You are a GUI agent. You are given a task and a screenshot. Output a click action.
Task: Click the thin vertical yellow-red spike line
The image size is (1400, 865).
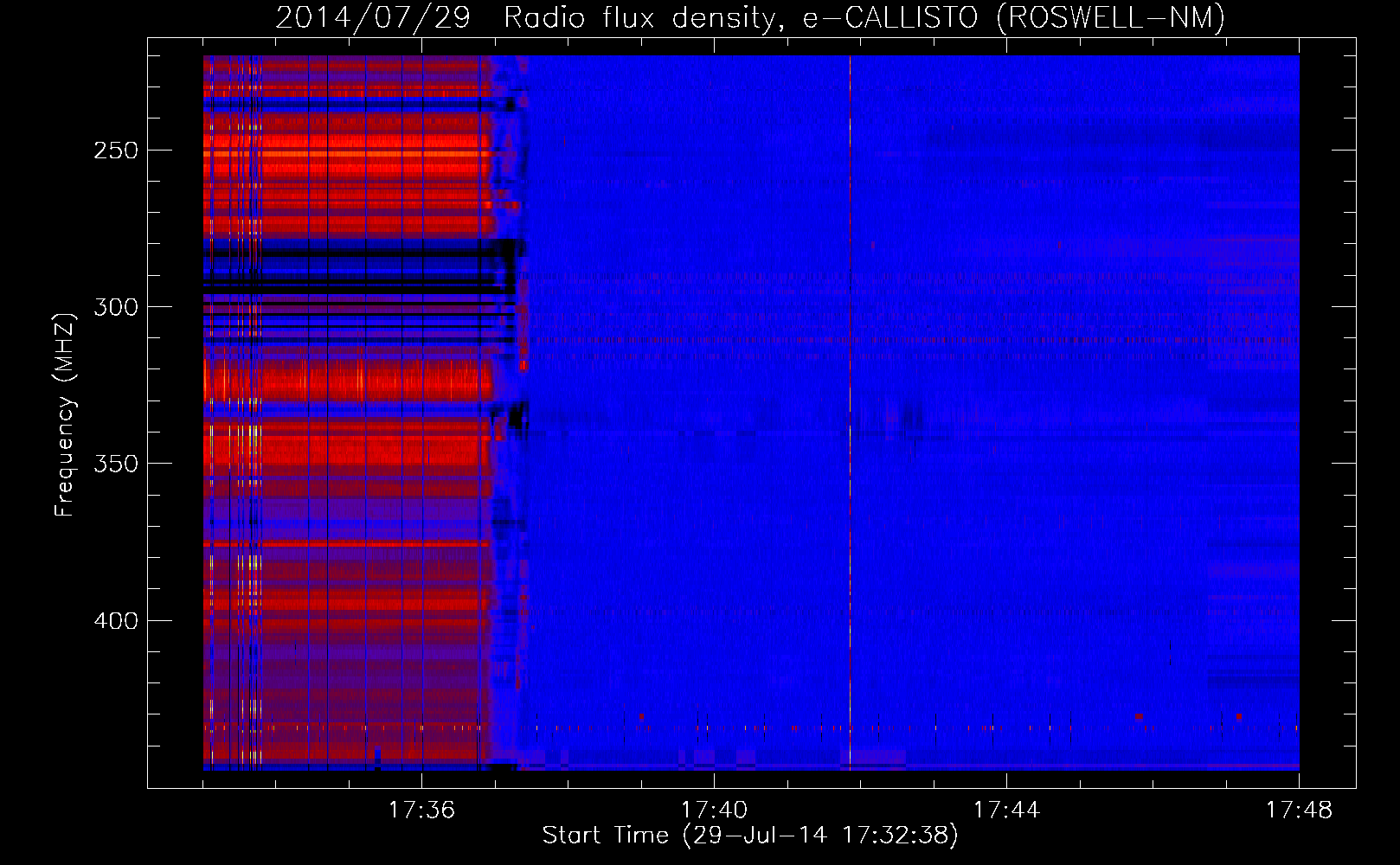pos(850,413)
